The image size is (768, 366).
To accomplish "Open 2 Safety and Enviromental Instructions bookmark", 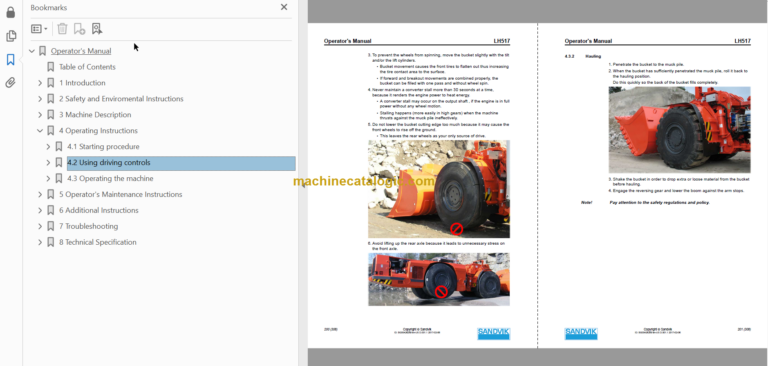I will click(x=121, y=98).
